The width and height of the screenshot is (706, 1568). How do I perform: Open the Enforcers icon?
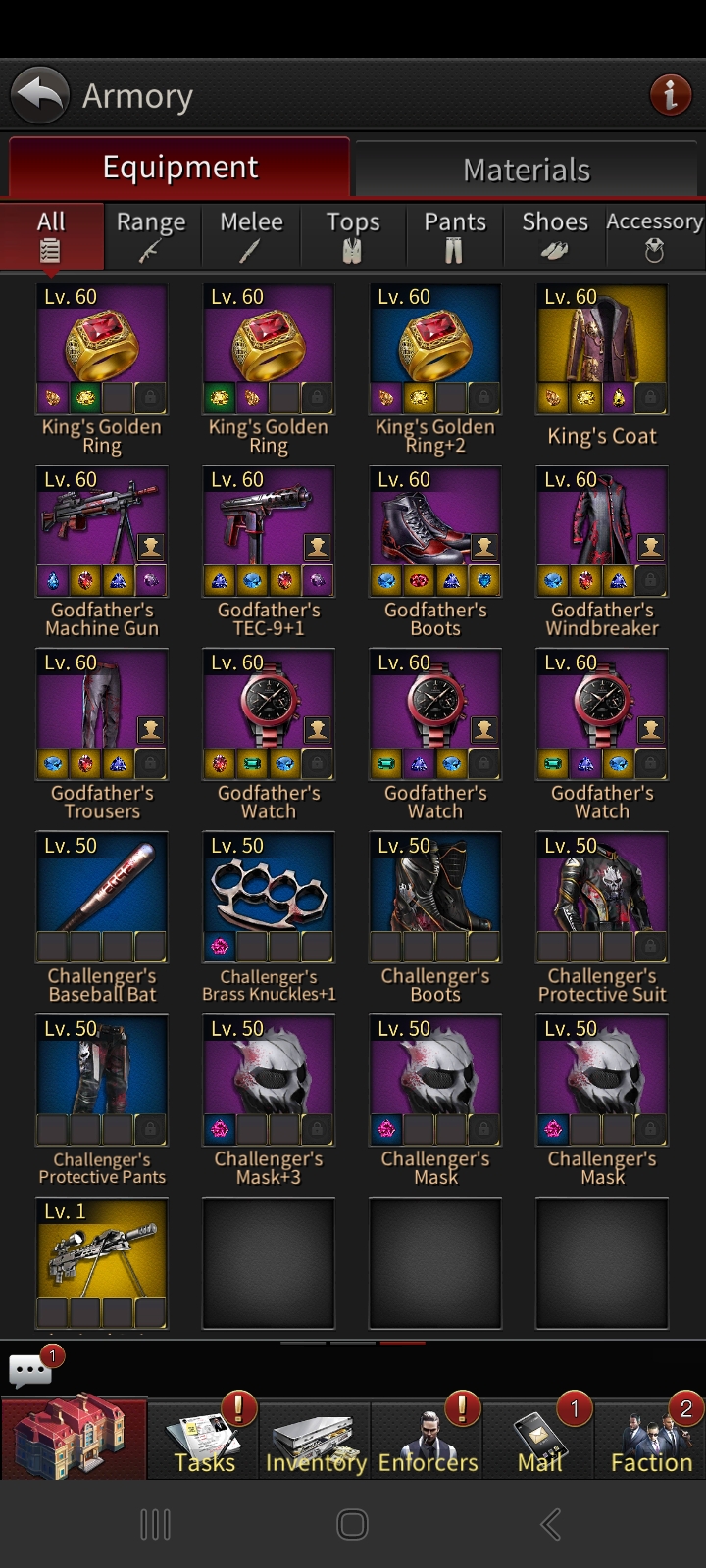point(428,1438)
